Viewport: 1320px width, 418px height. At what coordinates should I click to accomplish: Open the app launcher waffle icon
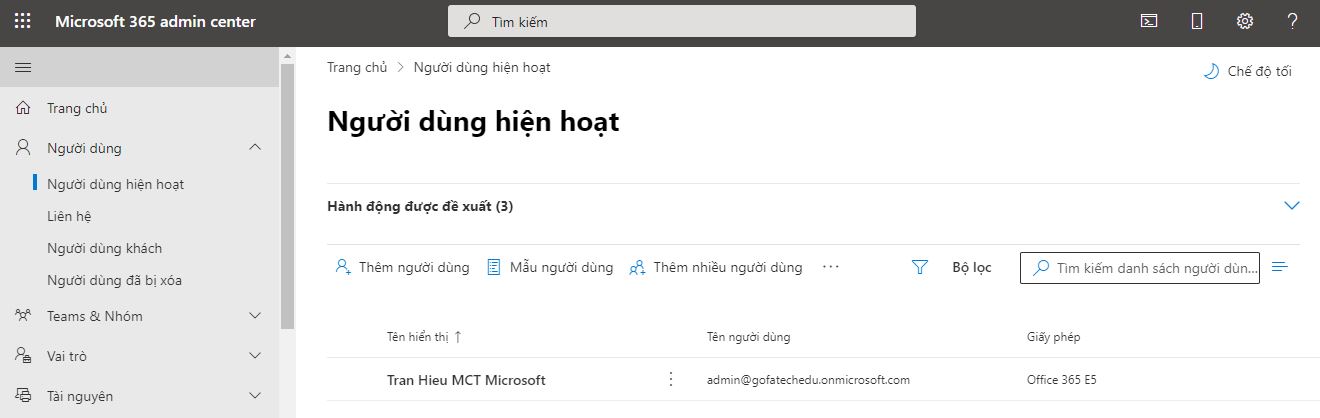(22, 21)
